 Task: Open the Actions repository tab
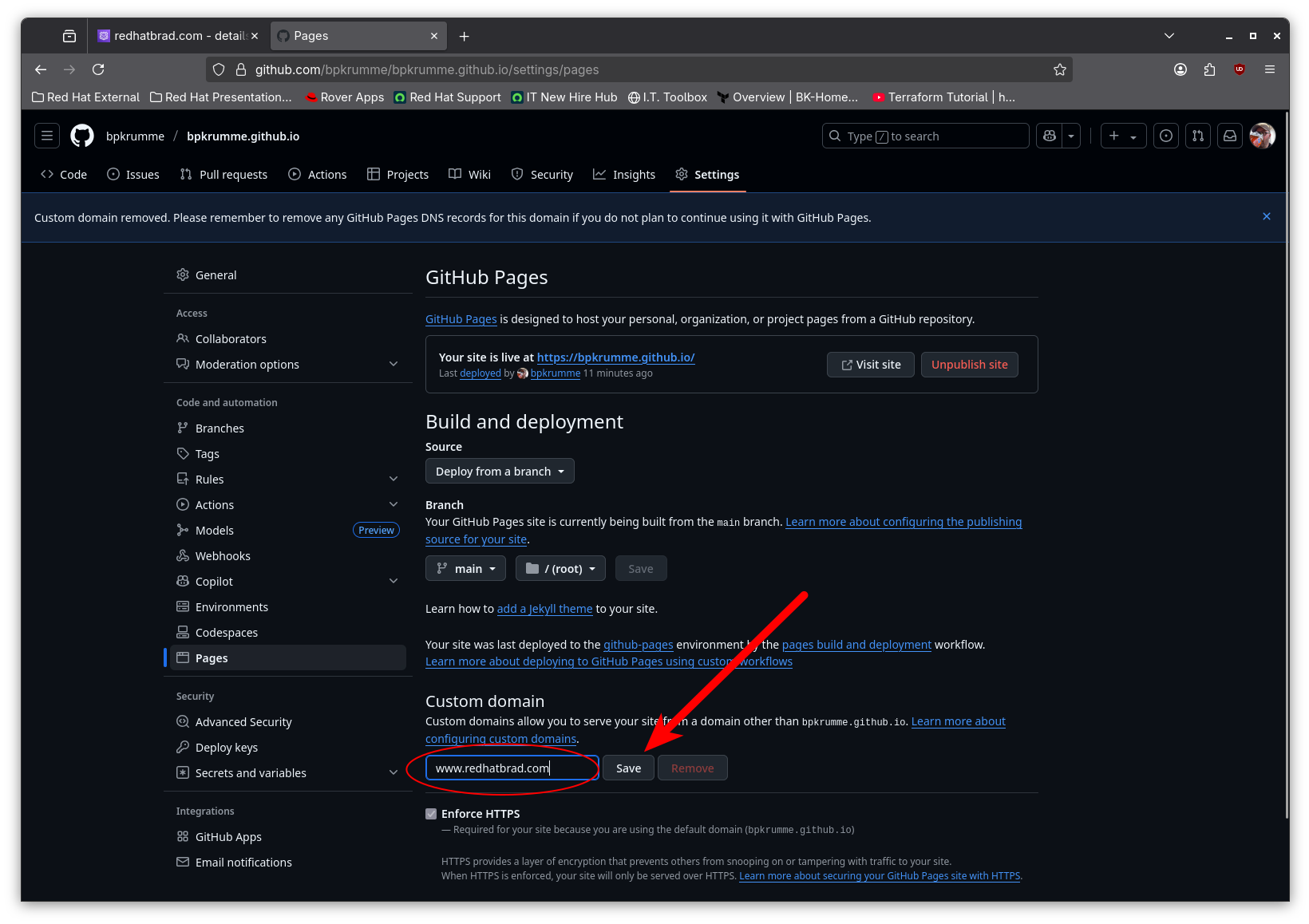coord(318,175)
